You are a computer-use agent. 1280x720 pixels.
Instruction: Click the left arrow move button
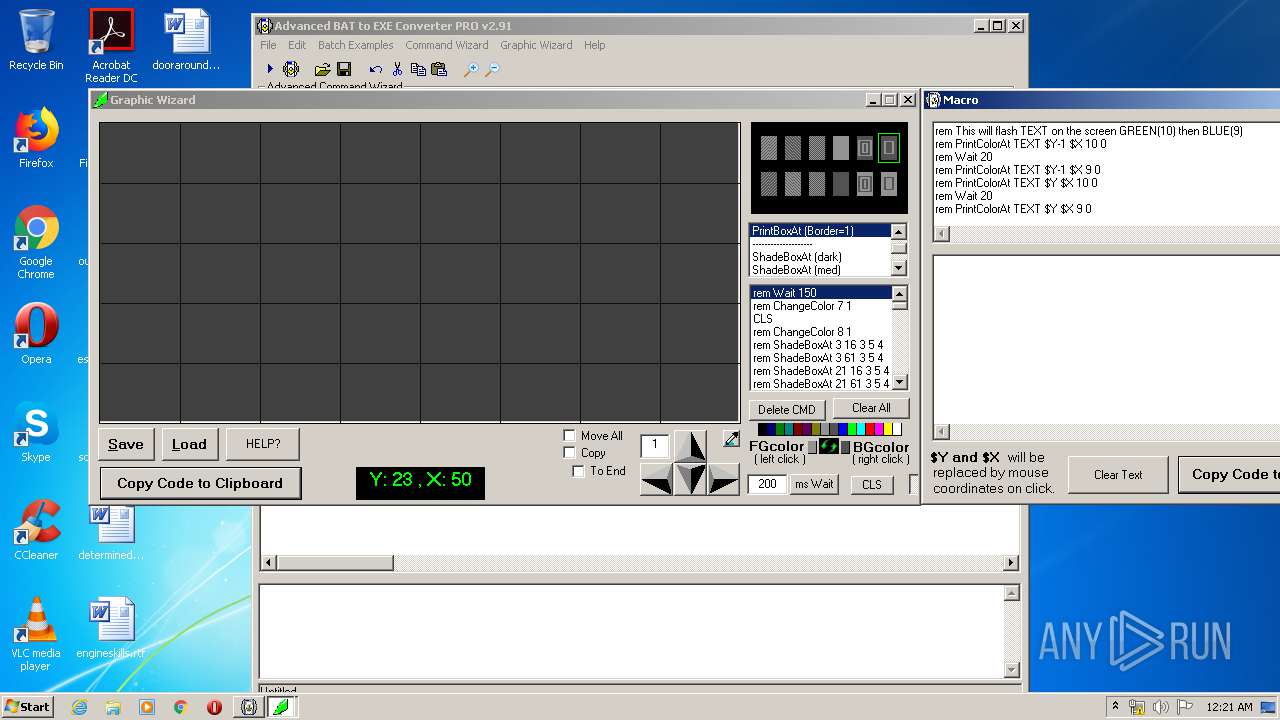point(656,479)
